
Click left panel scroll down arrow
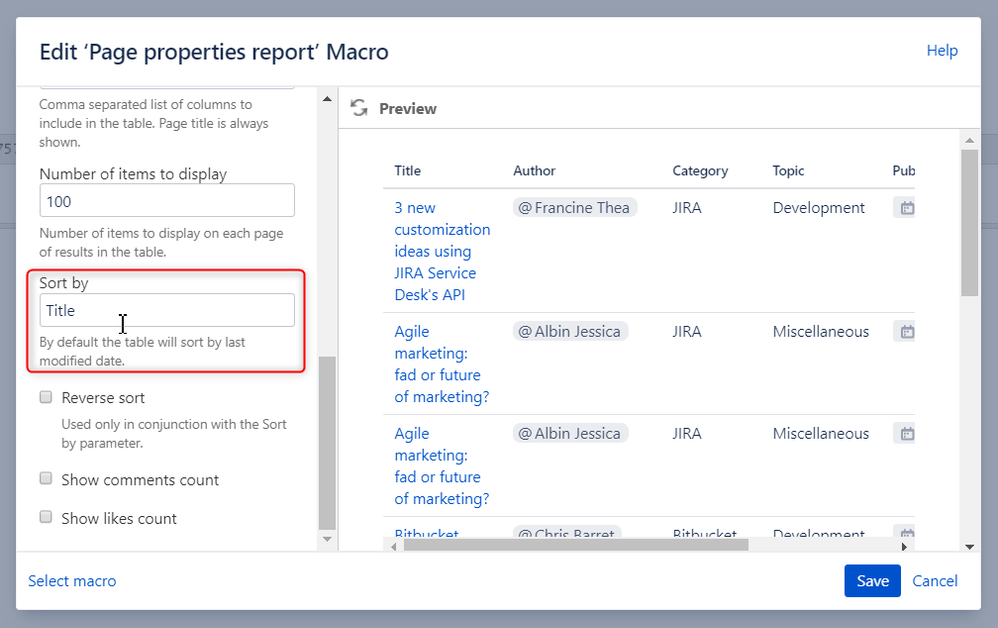[326, 539]
